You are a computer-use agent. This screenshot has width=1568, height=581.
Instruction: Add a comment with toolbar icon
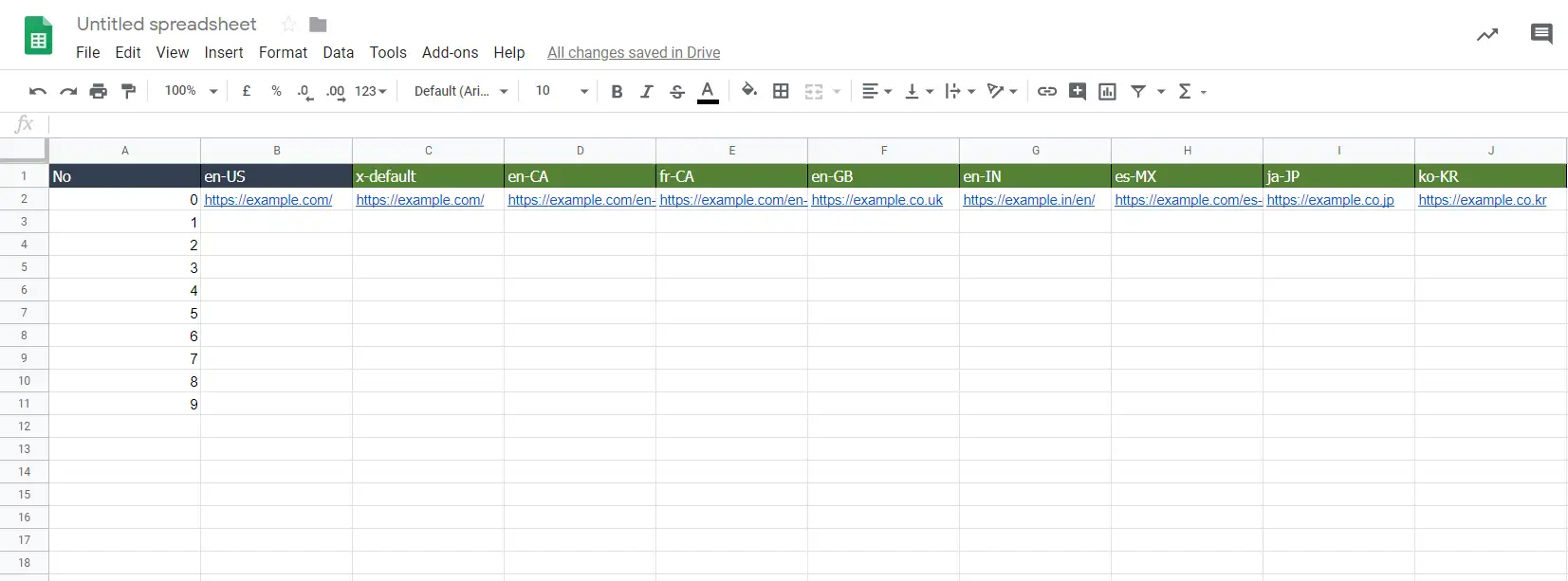(x=1078, y=91)
